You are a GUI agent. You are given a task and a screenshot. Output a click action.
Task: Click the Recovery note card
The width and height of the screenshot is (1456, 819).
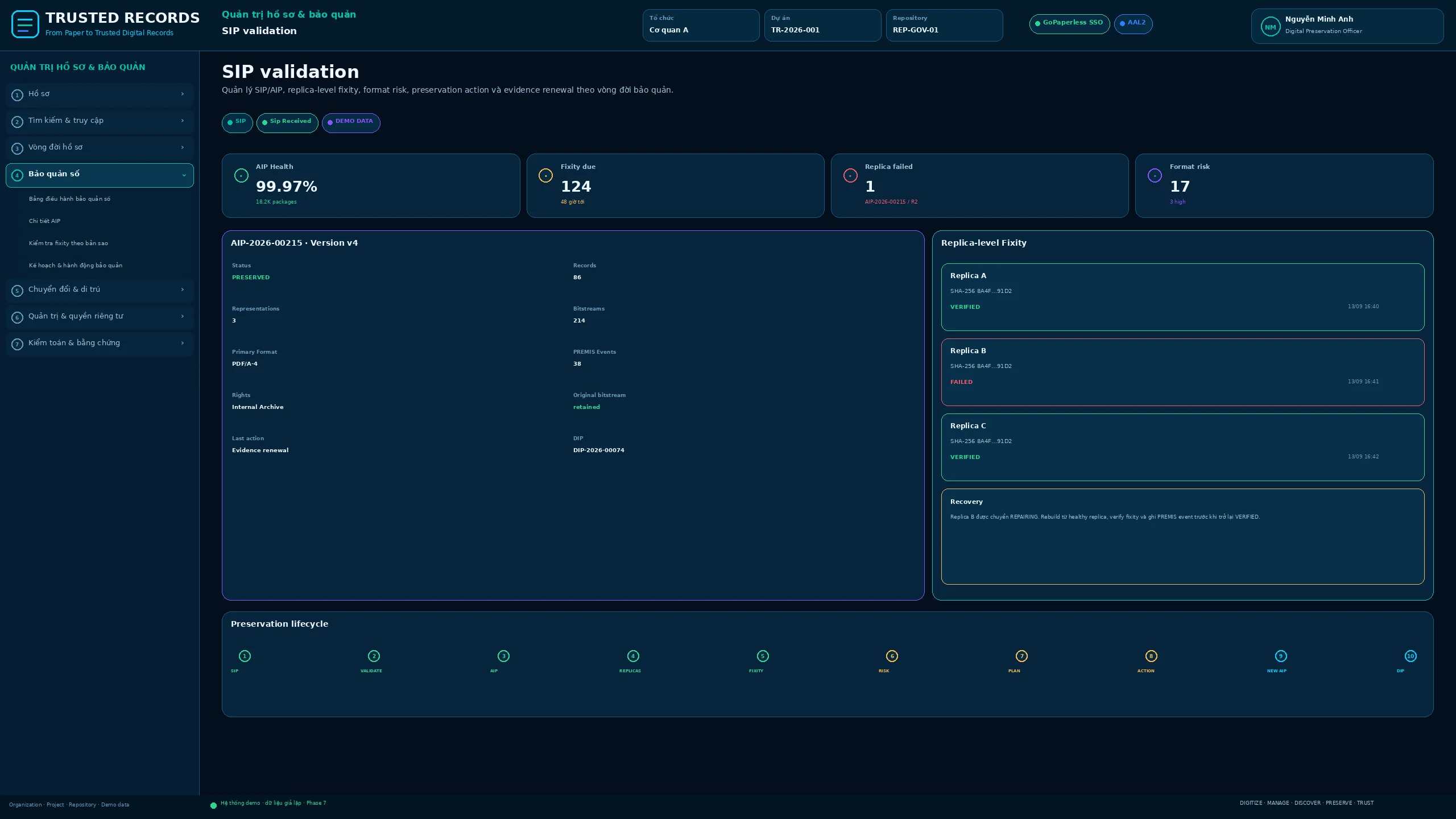(1182, 536)
